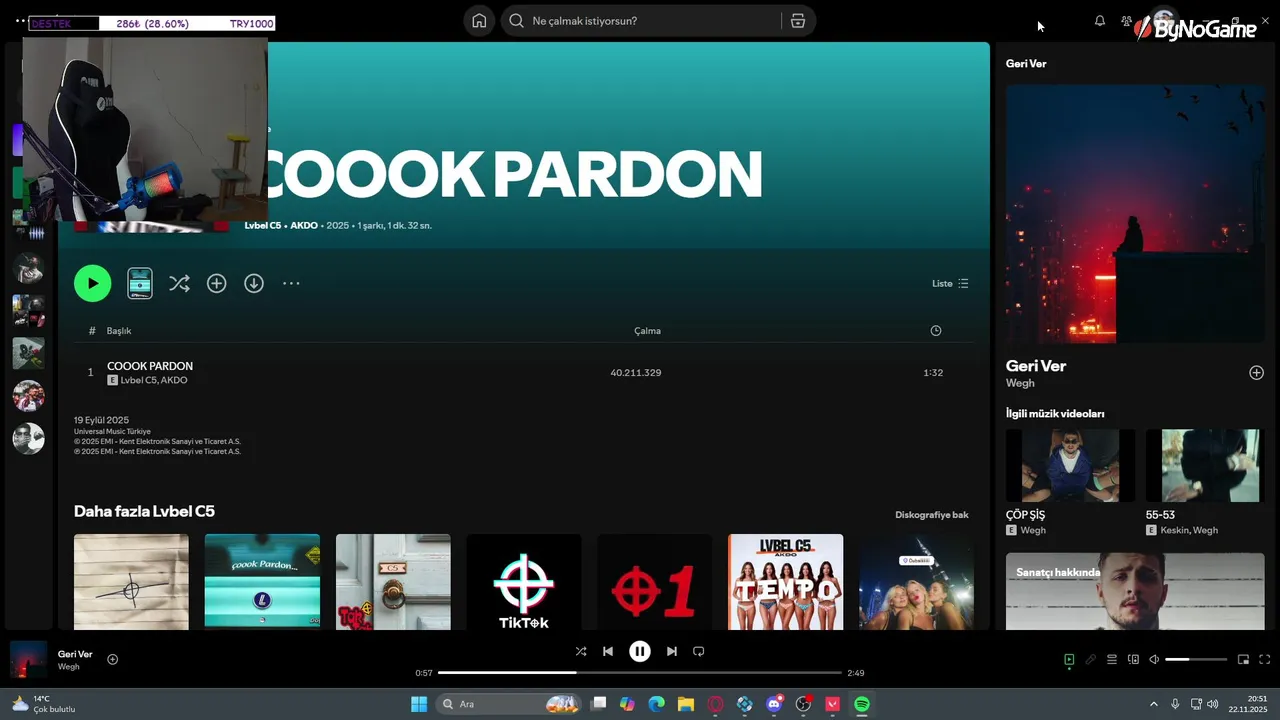Open more options for album
Screen dimensions: 1280x720
click(291, 283)
